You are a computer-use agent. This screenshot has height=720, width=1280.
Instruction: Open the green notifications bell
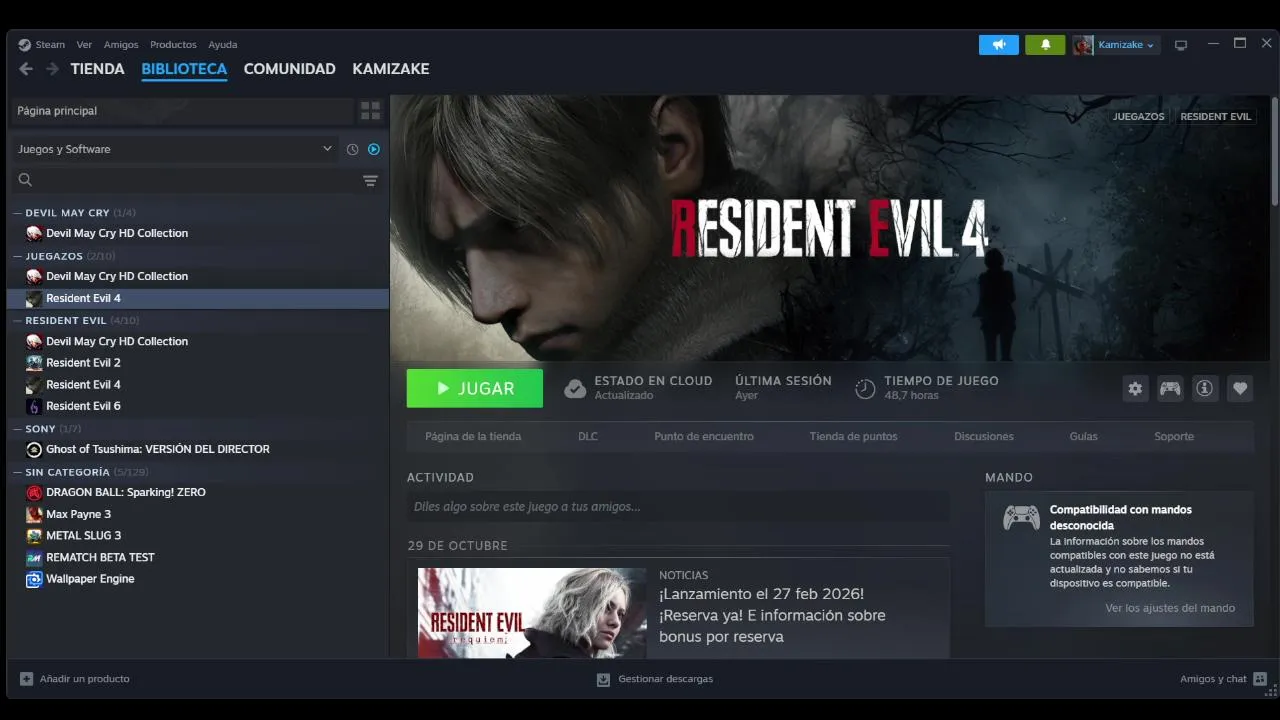(x=1045, y=45)
